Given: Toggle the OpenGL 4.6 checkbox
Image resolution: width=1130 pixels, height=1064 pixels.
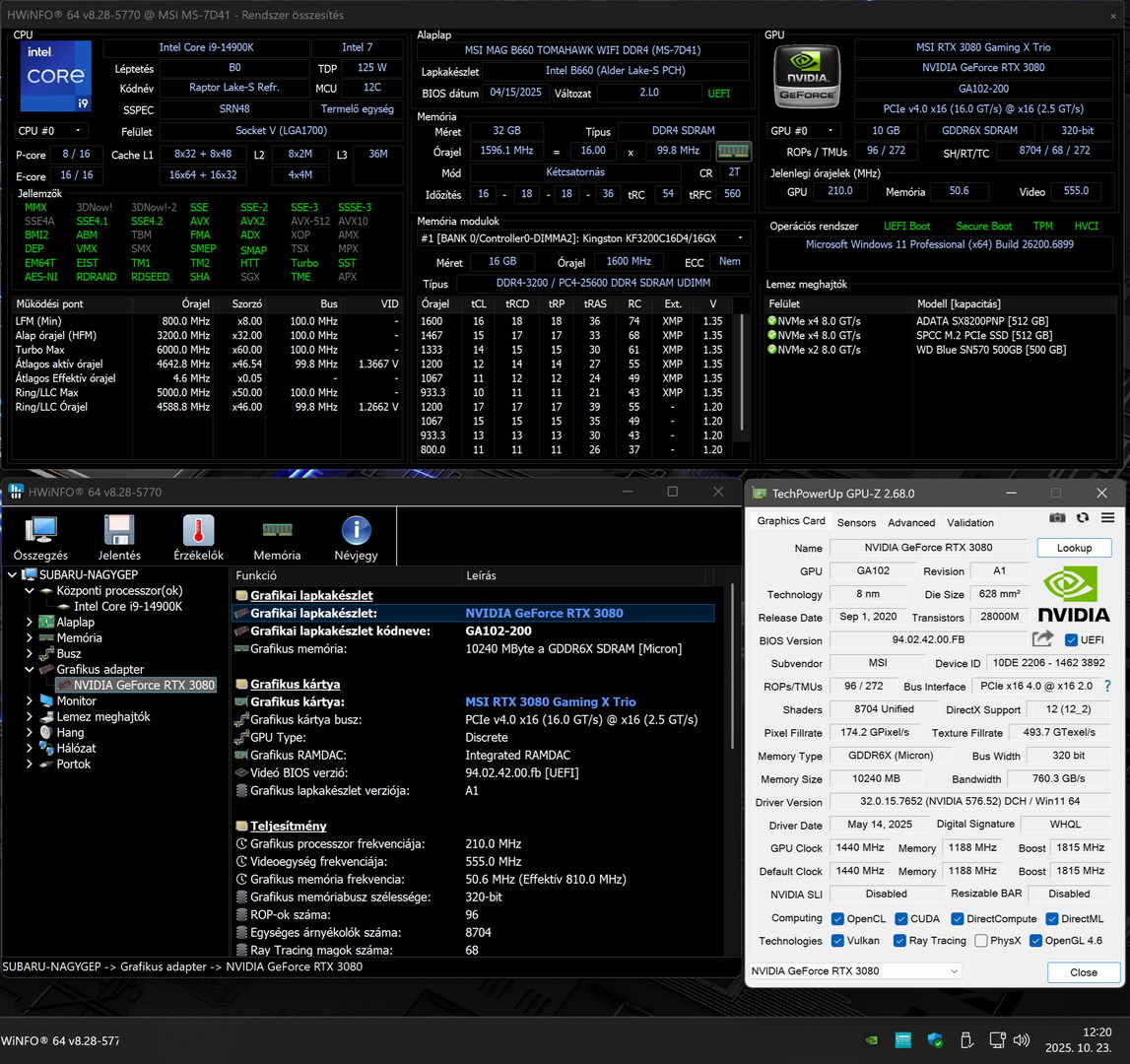Looking at the screenshot, I should 1035,941.
